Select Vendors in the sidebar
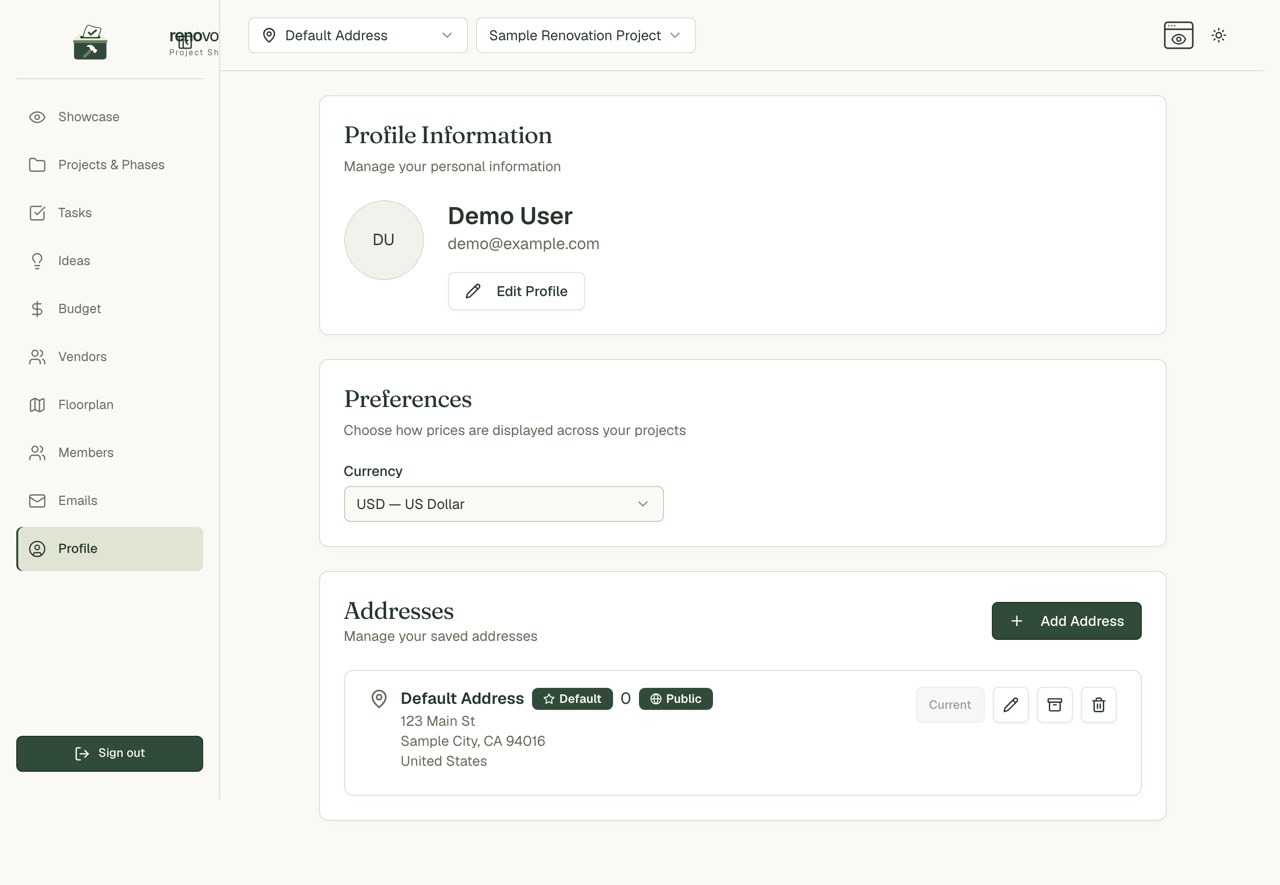The height and width of the screenshot is (885, 1280). [109, 357]
